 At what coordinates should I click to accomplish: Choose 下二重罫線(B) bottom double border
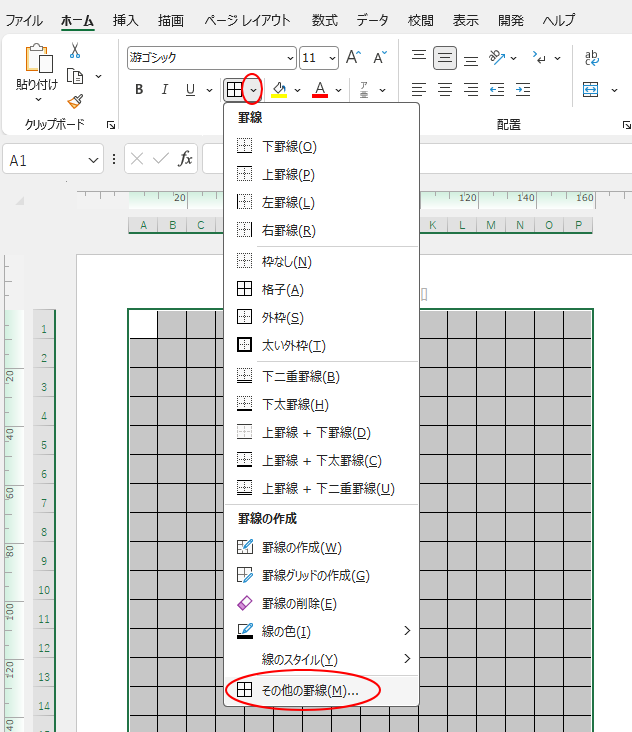(x=322, y=376)
